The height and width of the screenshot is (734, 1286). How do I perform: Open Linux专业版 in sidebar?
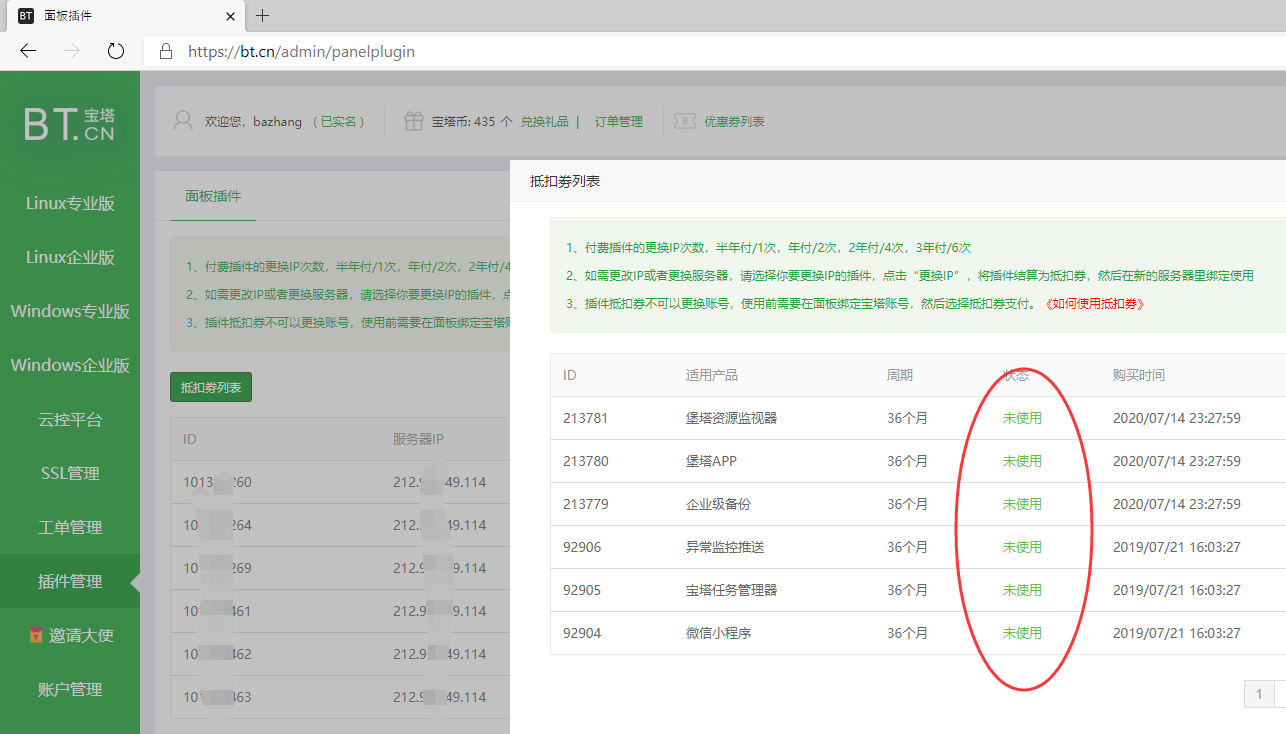[70, 203]
